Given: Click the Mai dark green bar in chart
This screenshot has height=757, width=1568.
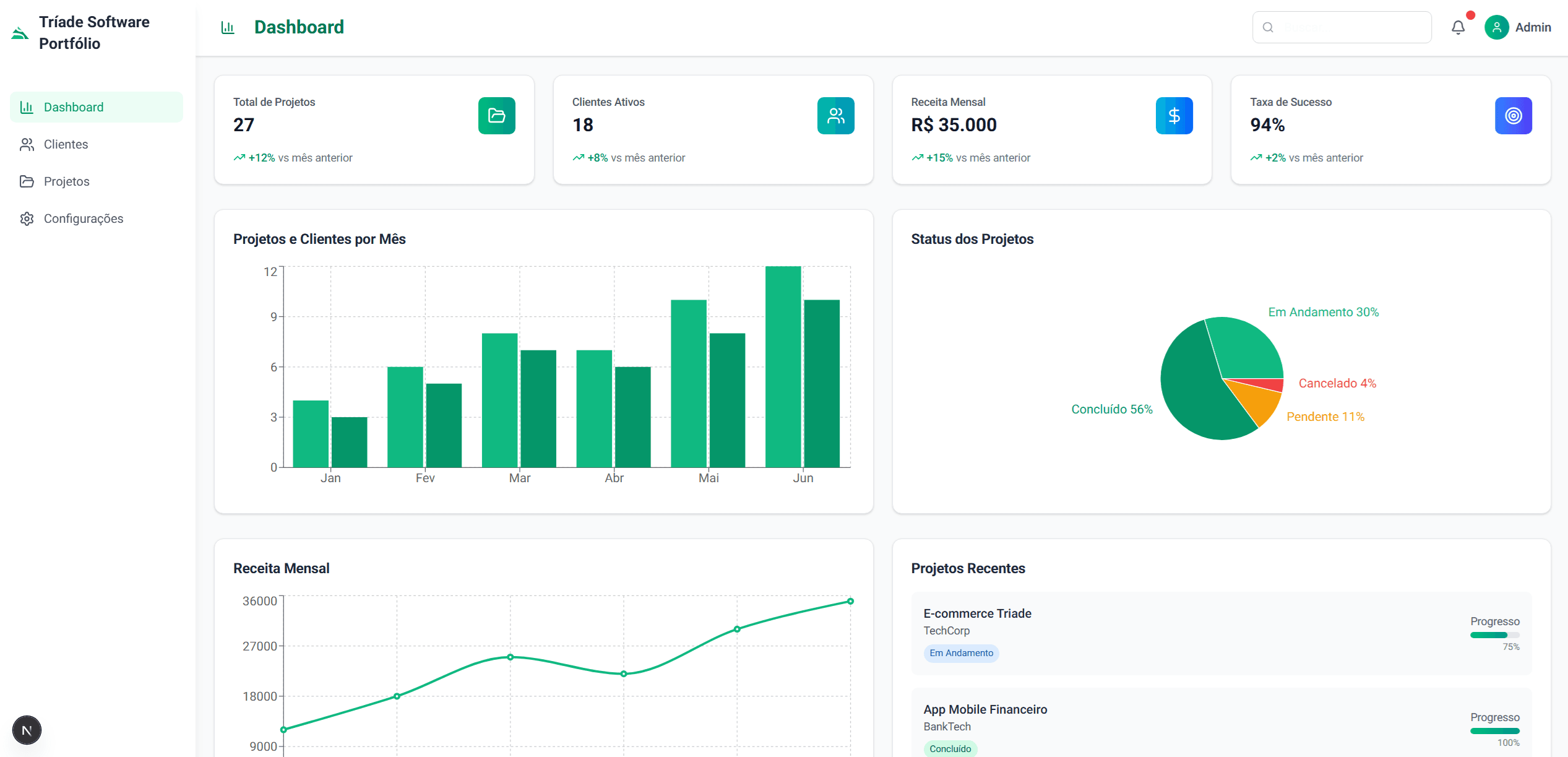Looking at the screenshot, I should (727, 400).
